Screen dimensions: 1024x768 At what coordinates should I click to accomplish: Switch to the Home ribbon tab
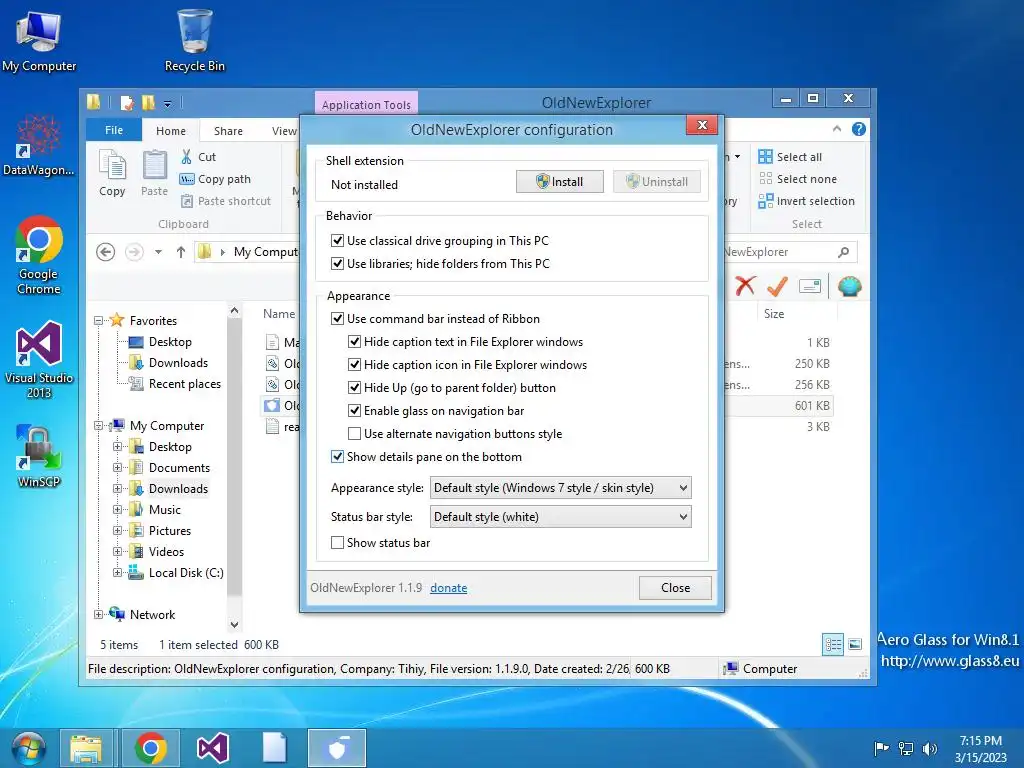tap(170, 131)
